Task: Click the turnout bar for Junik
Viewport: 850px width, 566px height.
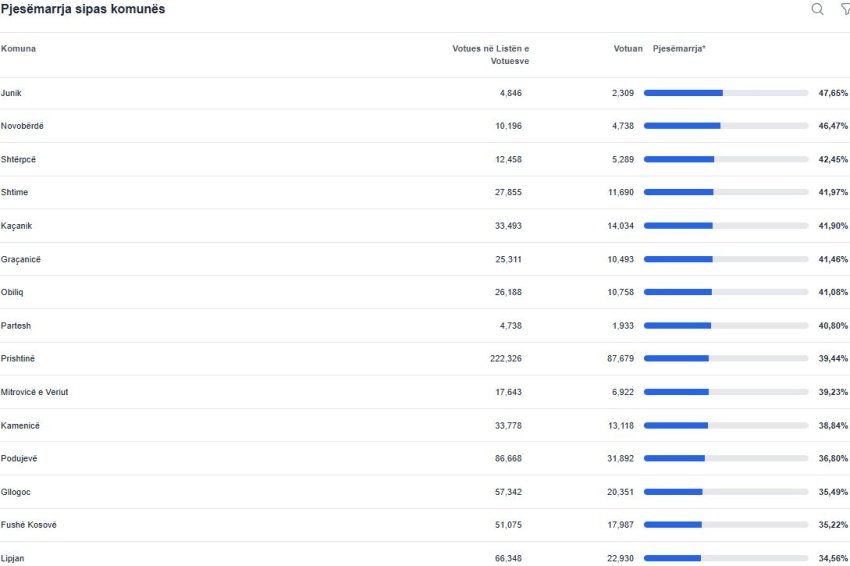Action: [726, 93]
